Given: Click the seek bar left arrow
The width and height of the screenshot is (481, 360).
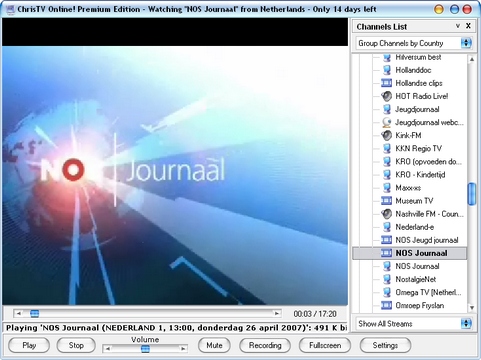Looking at the screenshot, I should pos(19,313).
